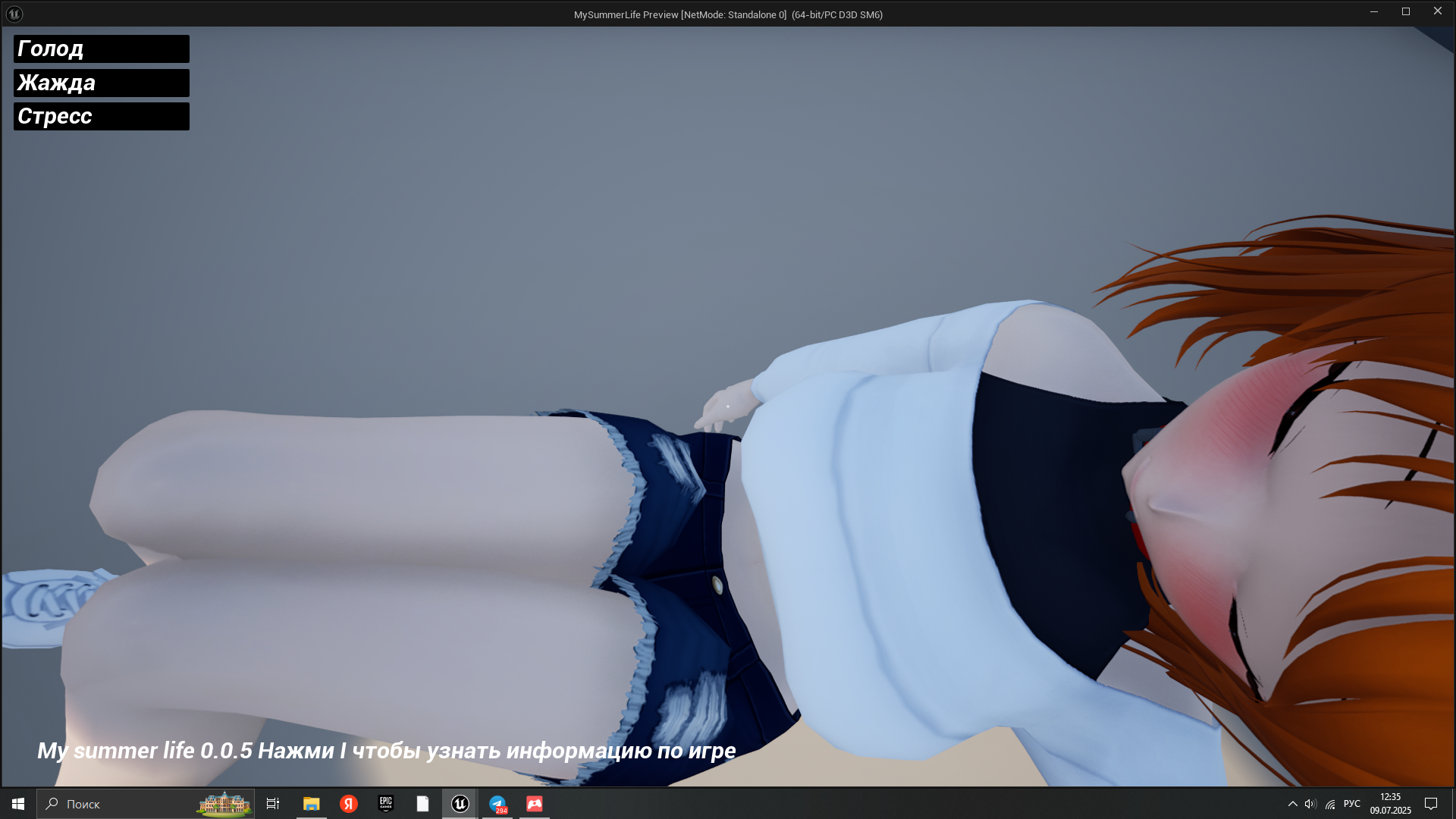Screen dimensions: 1456x819
Task: Open Task View on the taskbar
Action: pyautogui.click(x=273, y=804)
